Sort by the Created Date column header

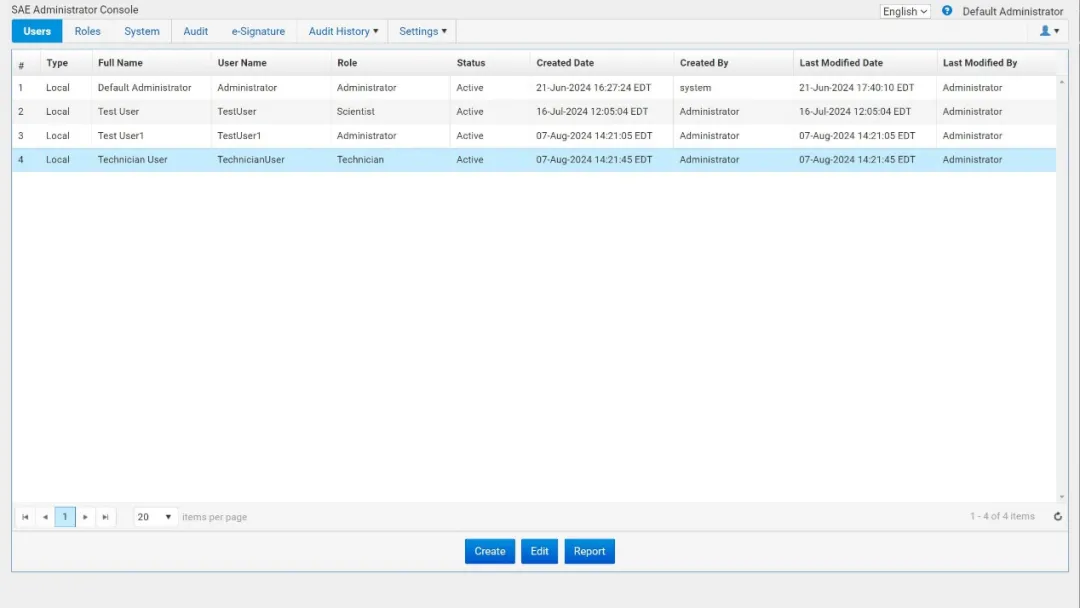[x=565, y=63]
